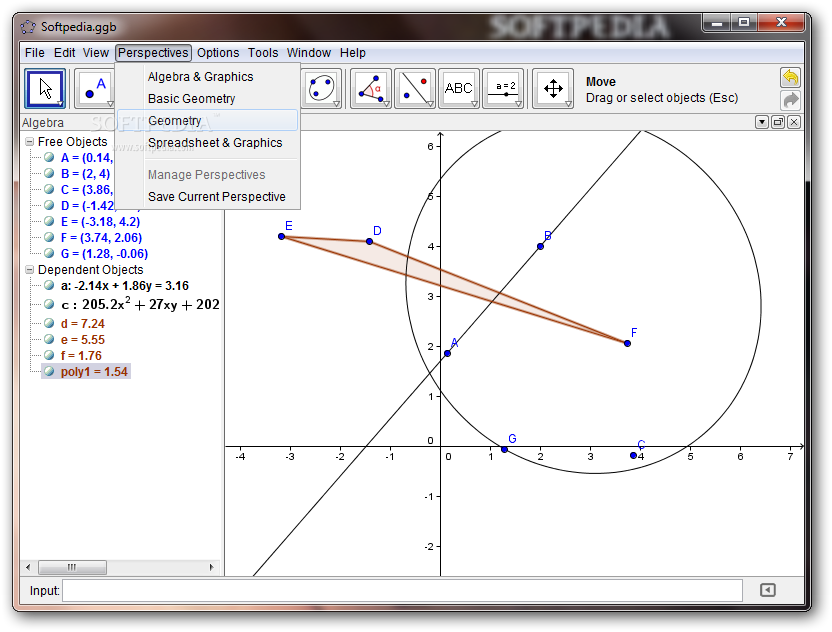
Task: Open the Help menu
Action: point(353,53)
